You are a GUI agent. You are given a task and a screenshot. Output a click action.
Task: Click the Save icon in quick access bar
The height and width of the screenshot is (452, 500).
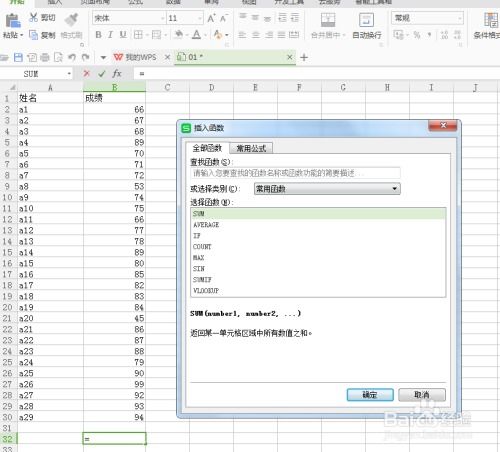[18, 57]
